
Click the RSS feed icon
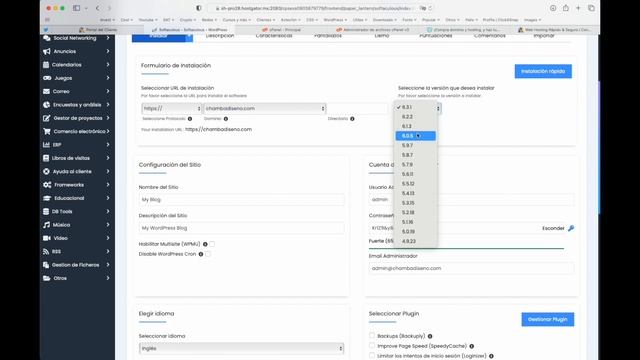point(46,251)
